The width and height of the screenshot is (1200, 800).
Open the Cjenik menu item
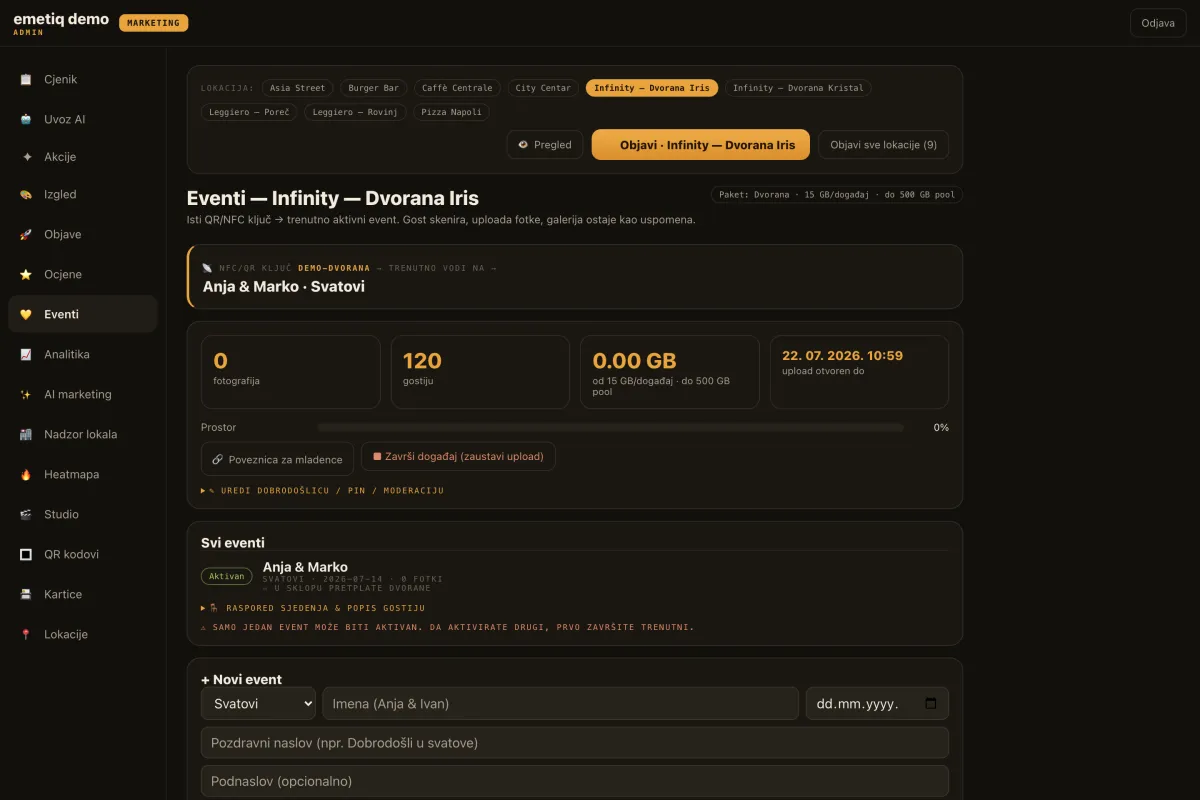click(83, 80)
